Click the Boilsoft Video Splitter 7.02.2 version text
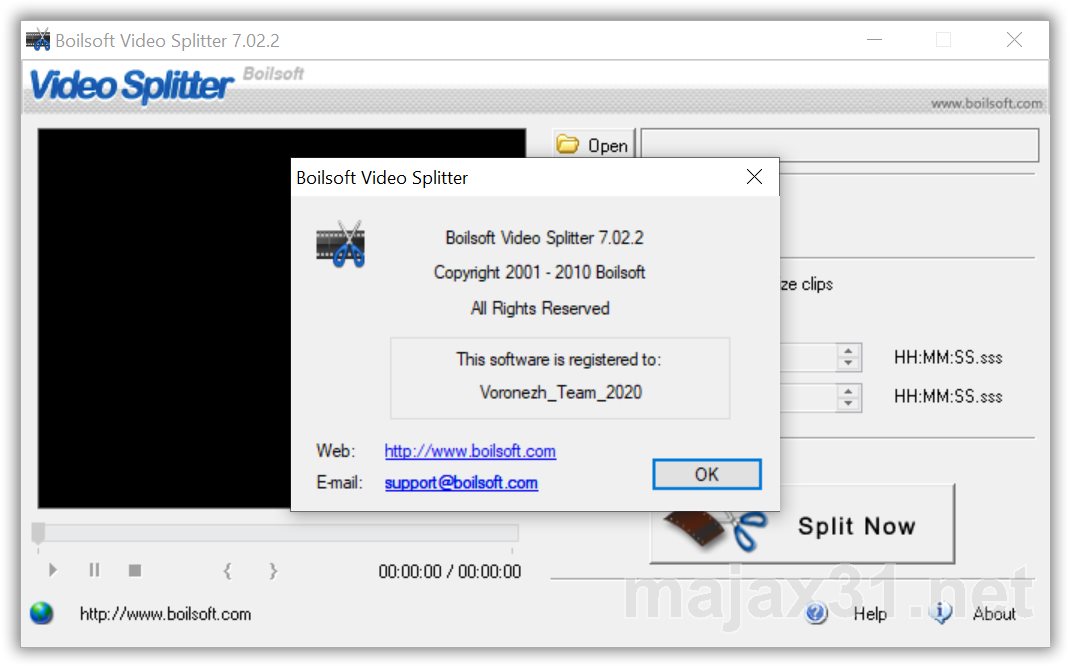 coord(545,237)
